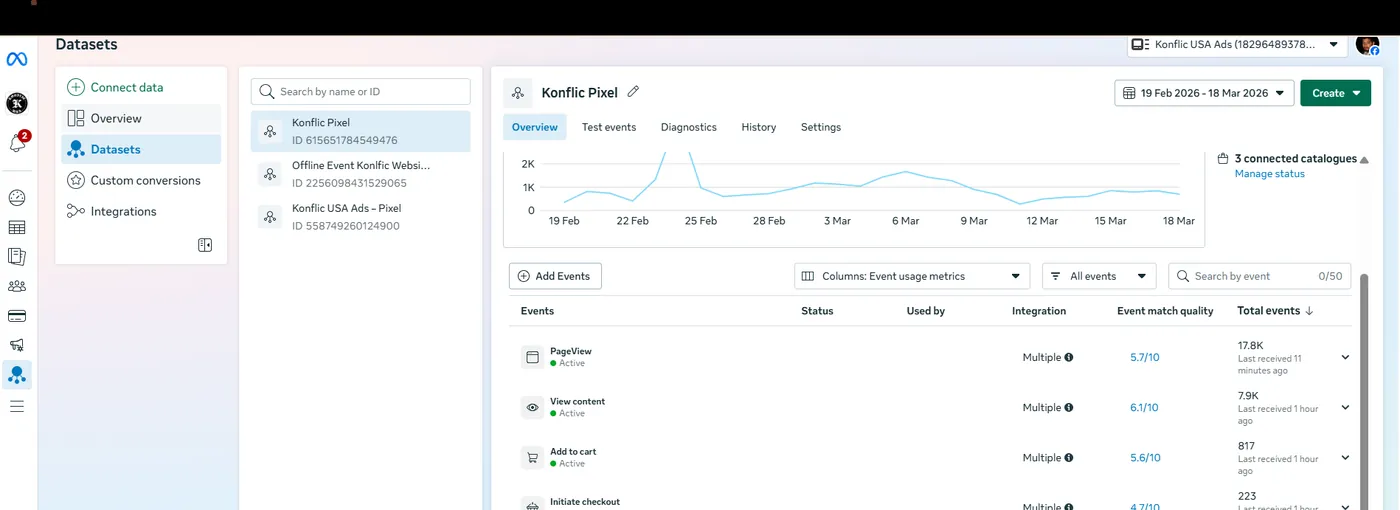Sort by Total events arrow

pyautogui.click(x=1309, y=311)
